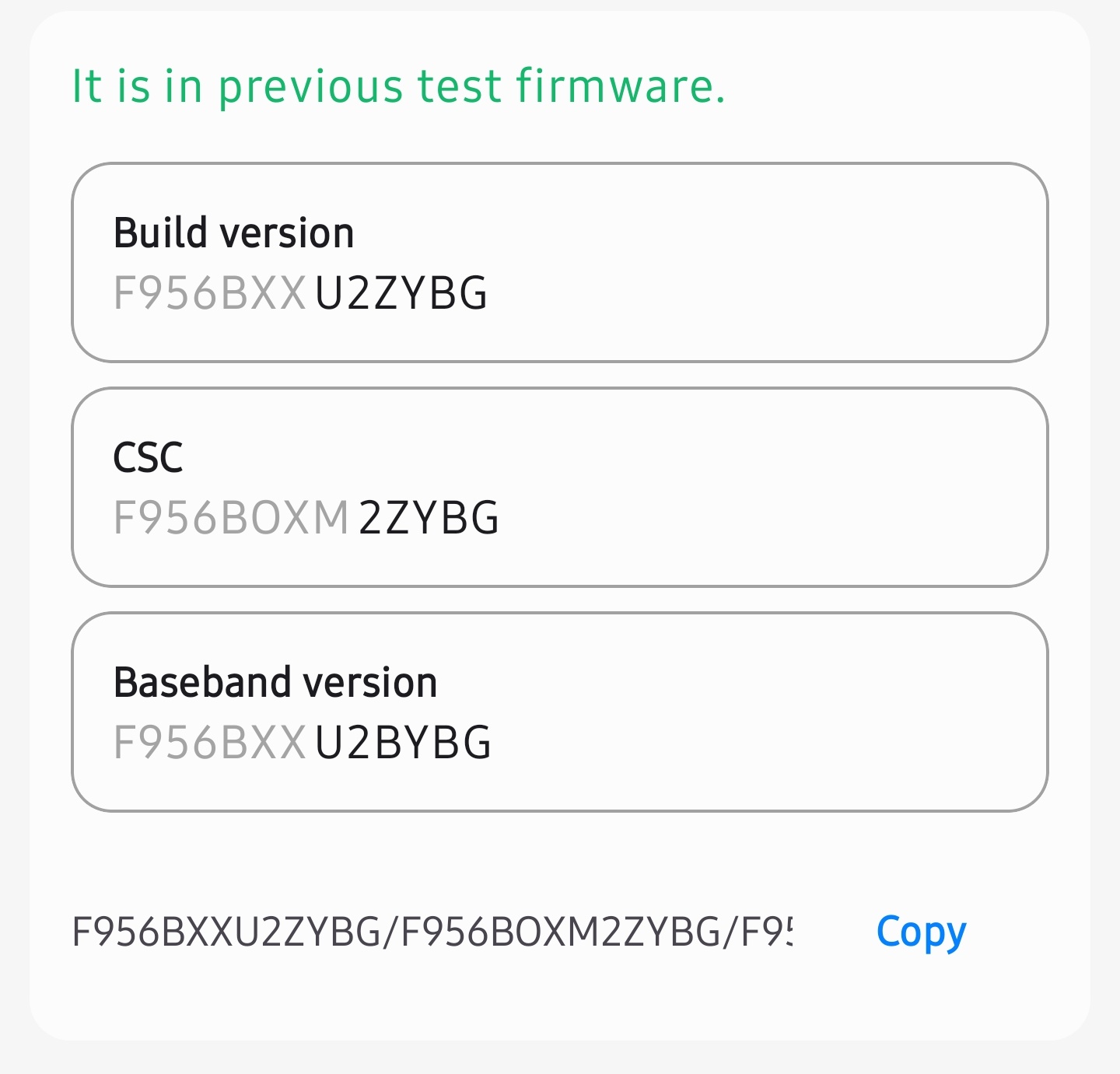Click the gray F956BOXM prefix under CSC

coord(231,519)
